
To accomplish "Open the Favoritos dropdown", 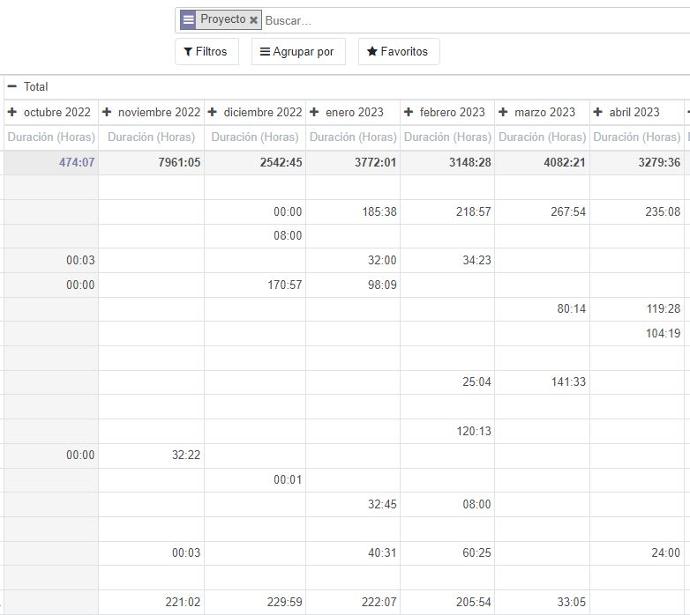I will pyautogui.click(x=398, y=51).
